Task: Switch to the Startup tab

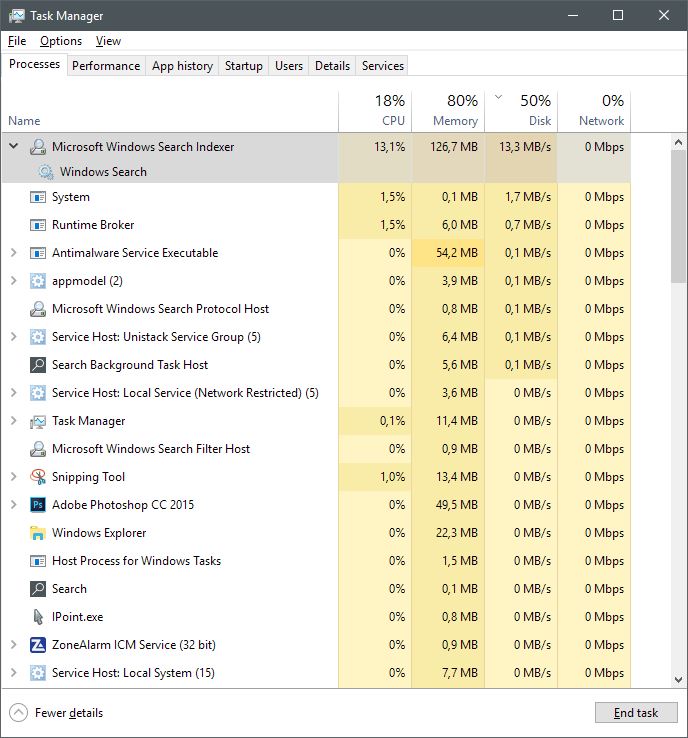Action: 243,66
